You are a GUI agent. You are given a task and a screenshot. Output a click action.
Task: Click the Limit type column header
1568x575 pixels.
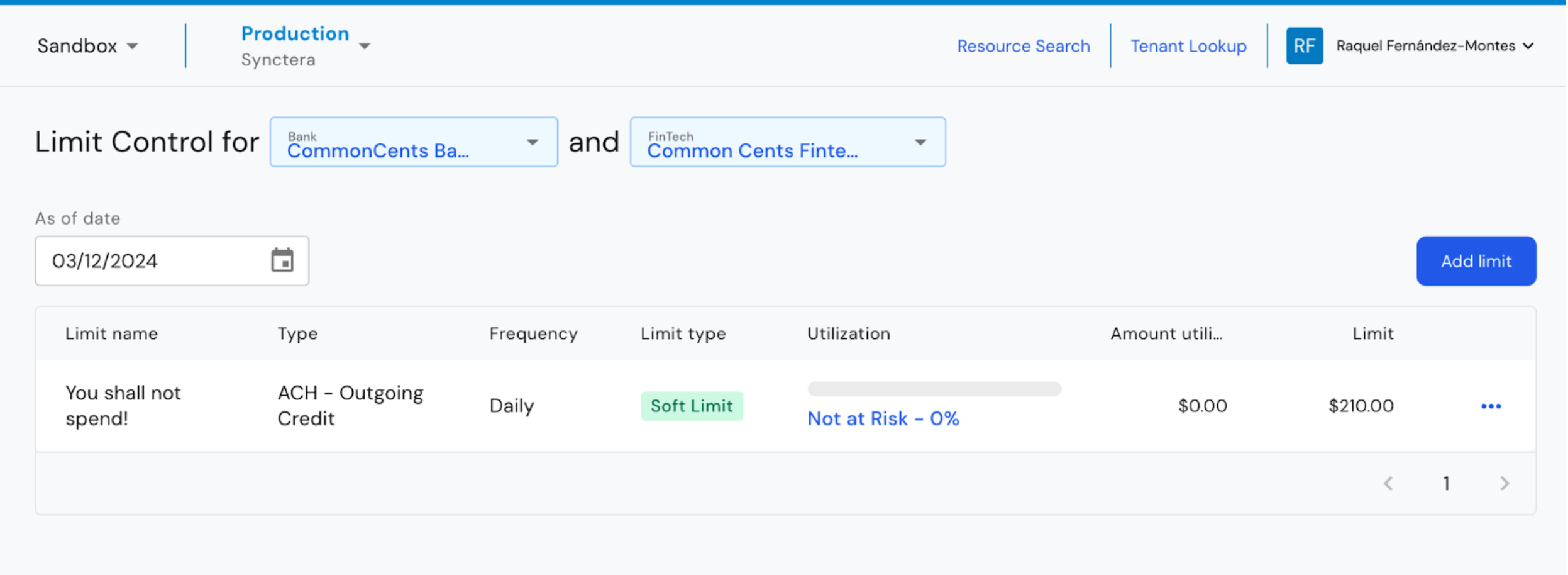(x=683, y=334)
